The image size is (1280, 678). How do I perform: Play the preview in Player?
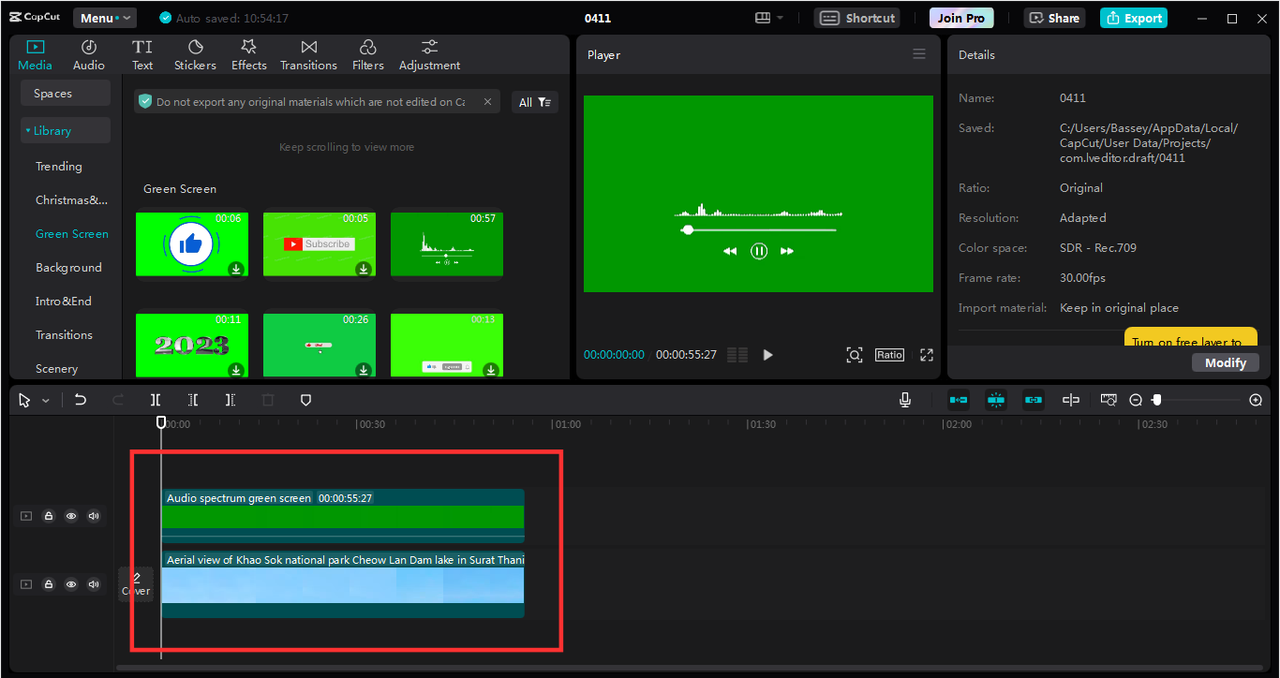[x=768, y=355]
